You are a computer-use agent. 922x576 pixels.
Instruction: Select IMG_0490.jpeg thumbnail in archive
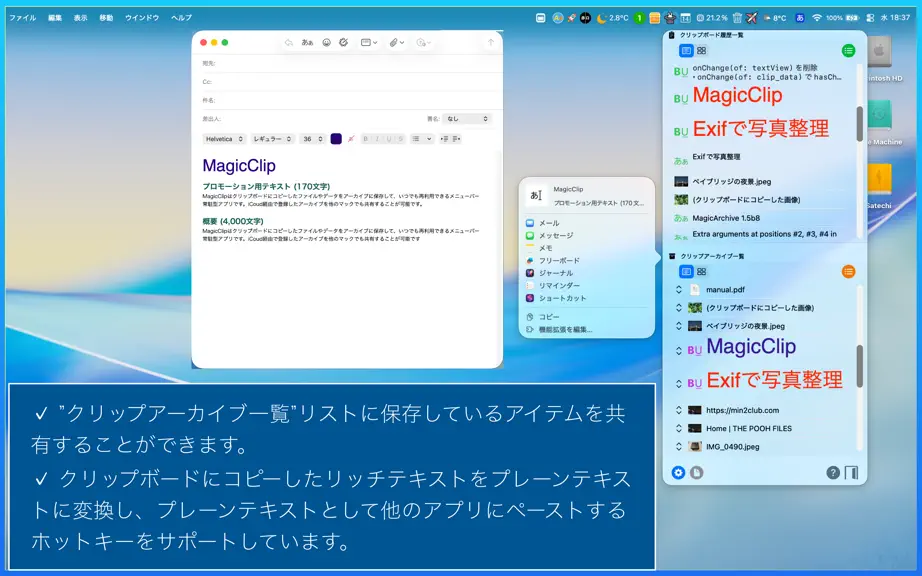click(694, 447)
